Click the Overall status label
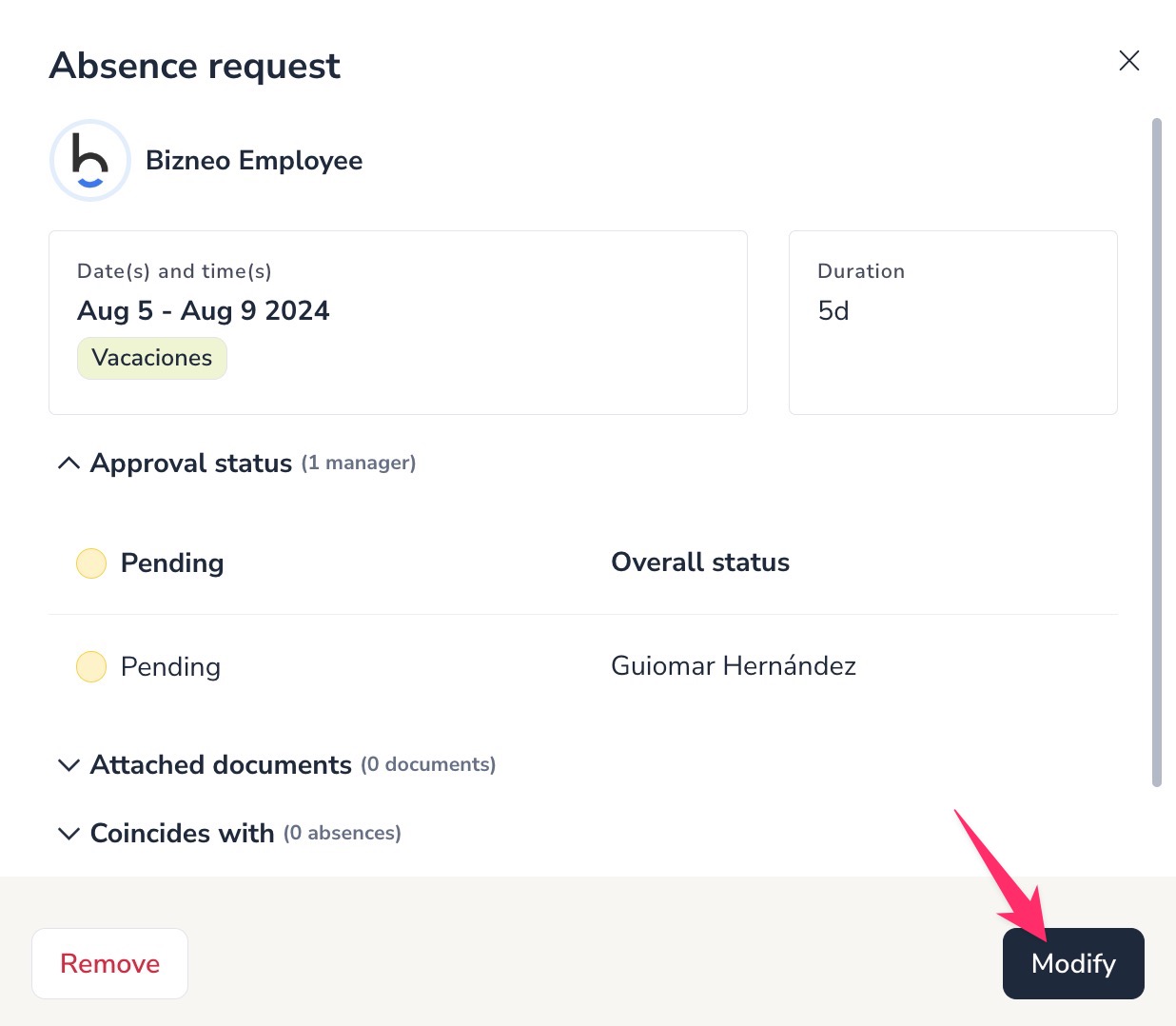Screen dimensions: 1176x1026 pos(699,562)
